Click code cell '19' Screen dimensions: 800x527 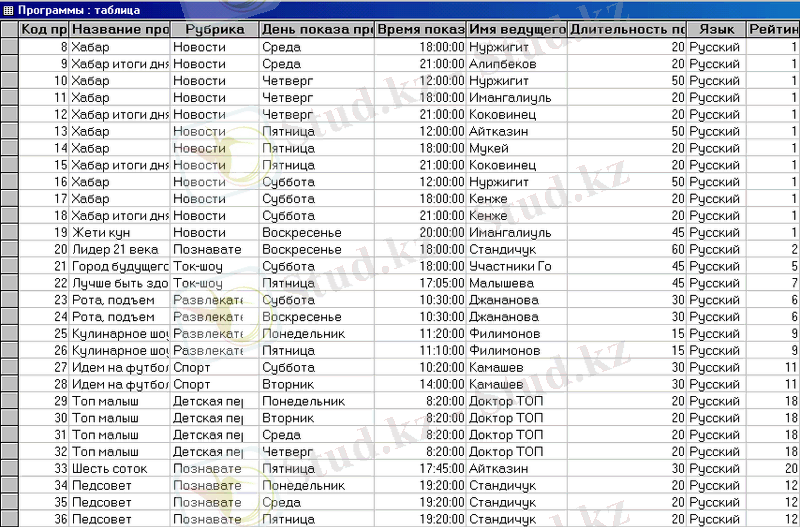click(44, 232)
